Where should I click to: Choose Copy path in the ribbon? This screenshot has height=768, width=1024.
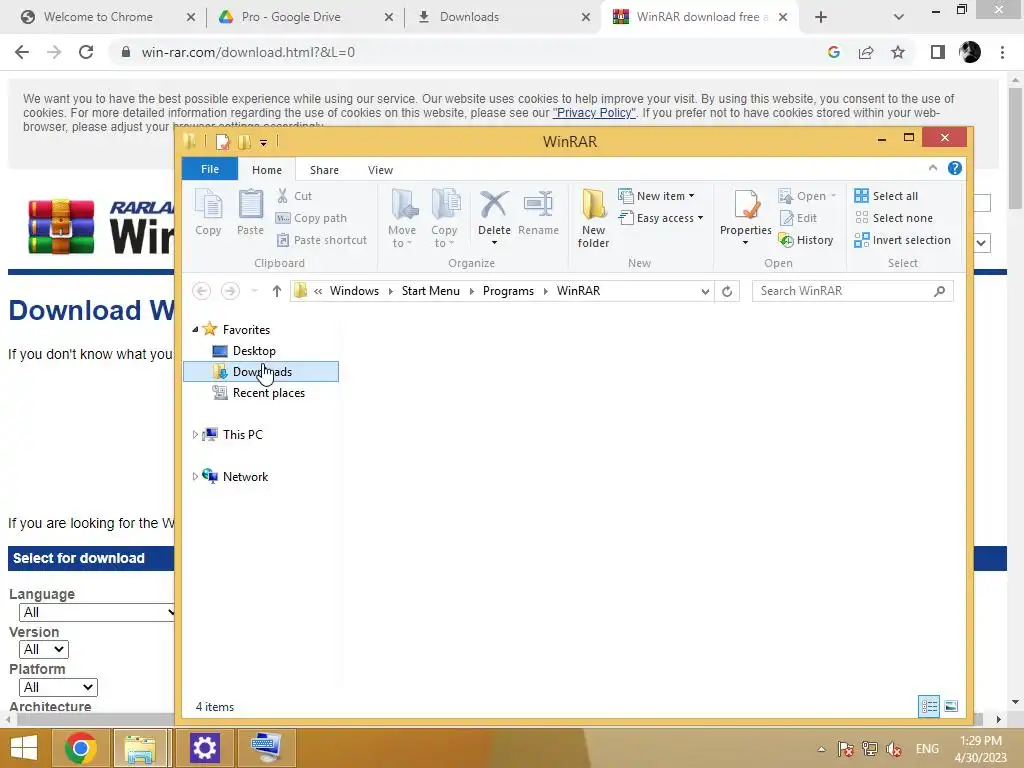click(x=312, y=218)
